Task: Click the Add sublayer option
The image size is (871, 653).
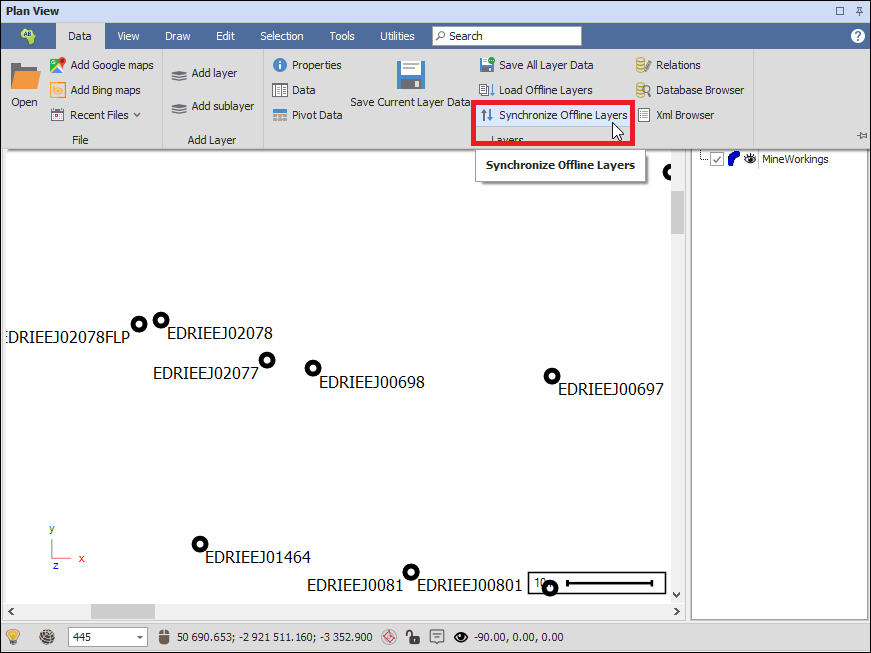Action: click(x=212, y=106)
